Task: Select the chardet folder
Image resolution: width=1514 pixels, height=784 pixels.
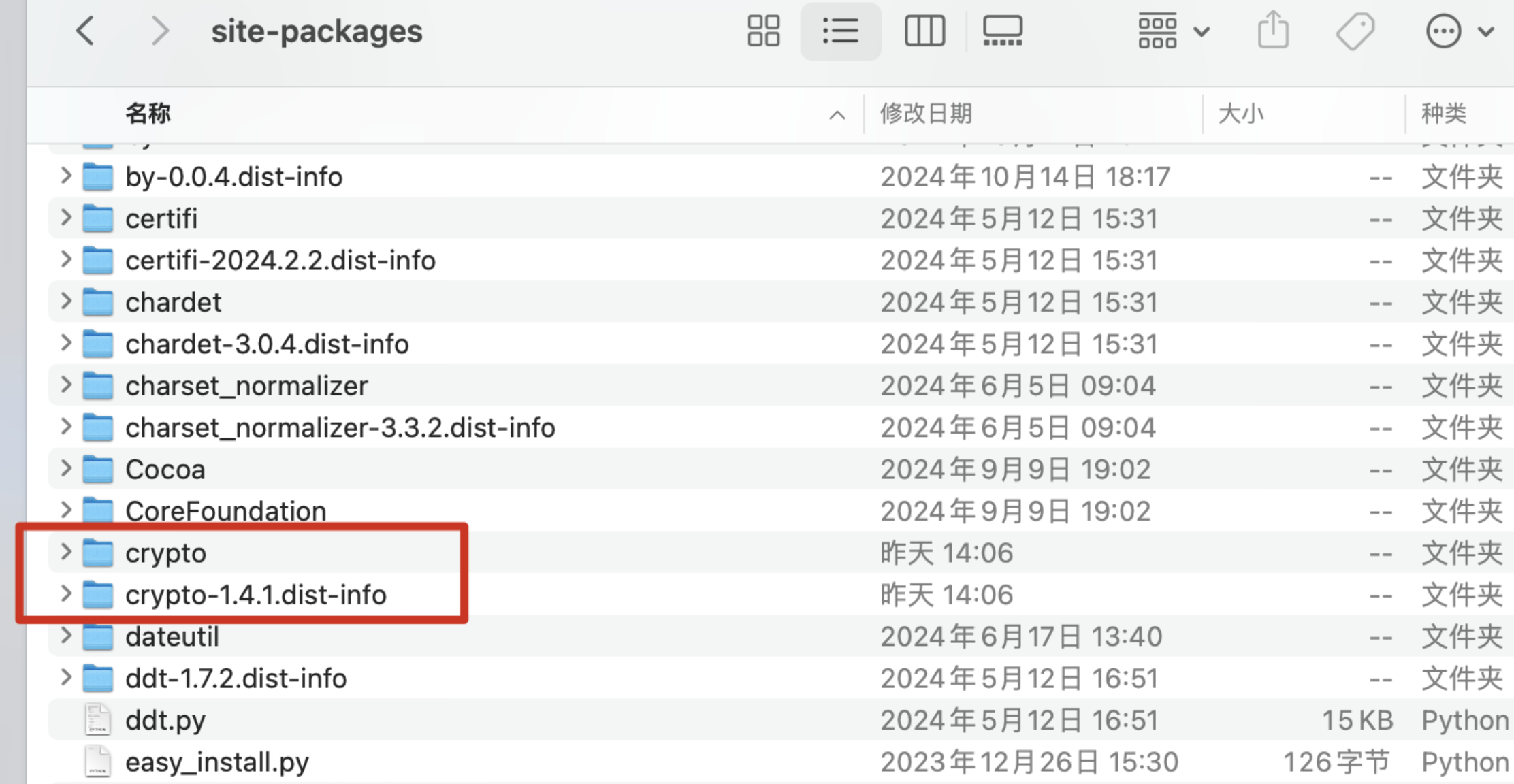Action: pyautogui.click(x=174, y=301)
